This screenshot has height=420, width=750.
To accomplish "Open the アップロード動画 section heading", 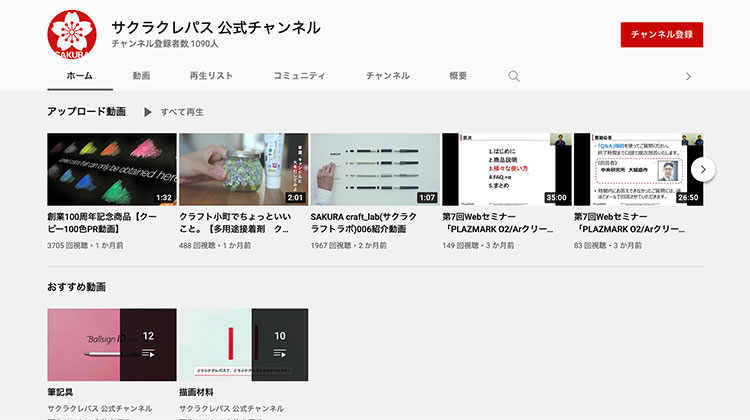I will [x=87, y=111].
